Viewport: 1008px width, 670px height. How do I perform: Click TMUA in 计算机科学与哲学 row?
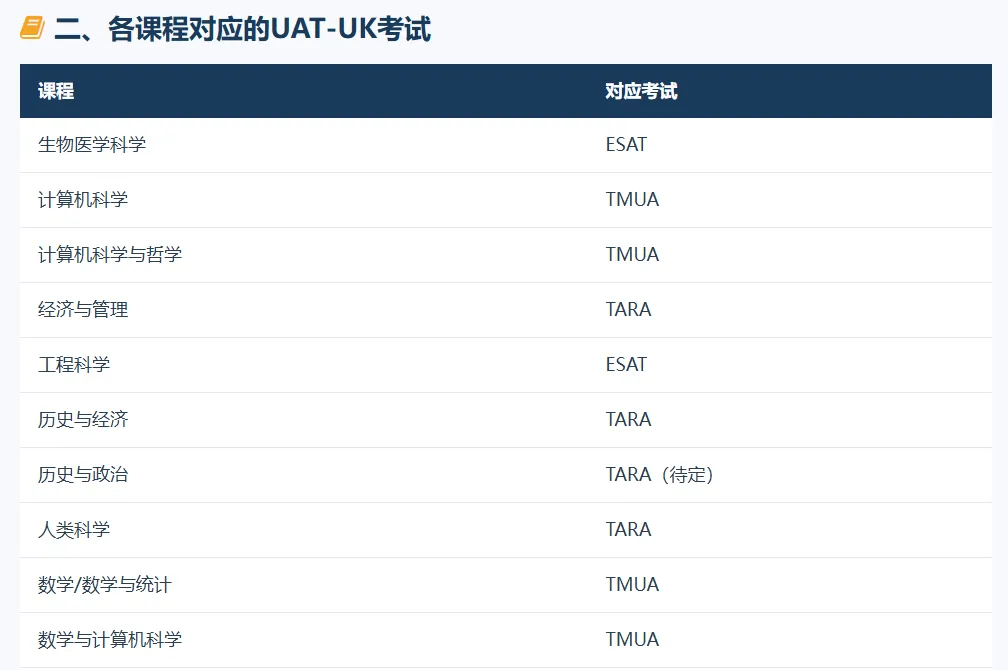[x=632, y=255]
